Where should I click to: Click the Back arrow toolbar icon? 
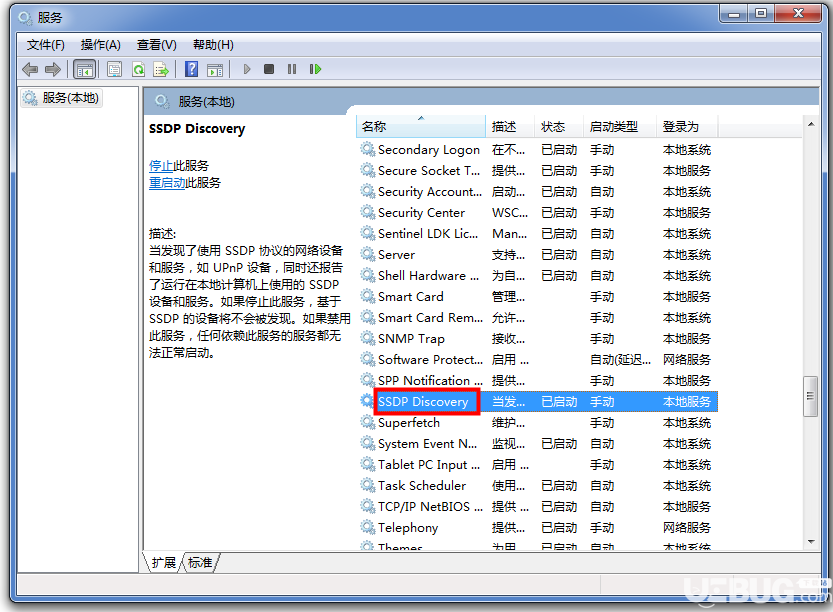[x=30, y=69]
